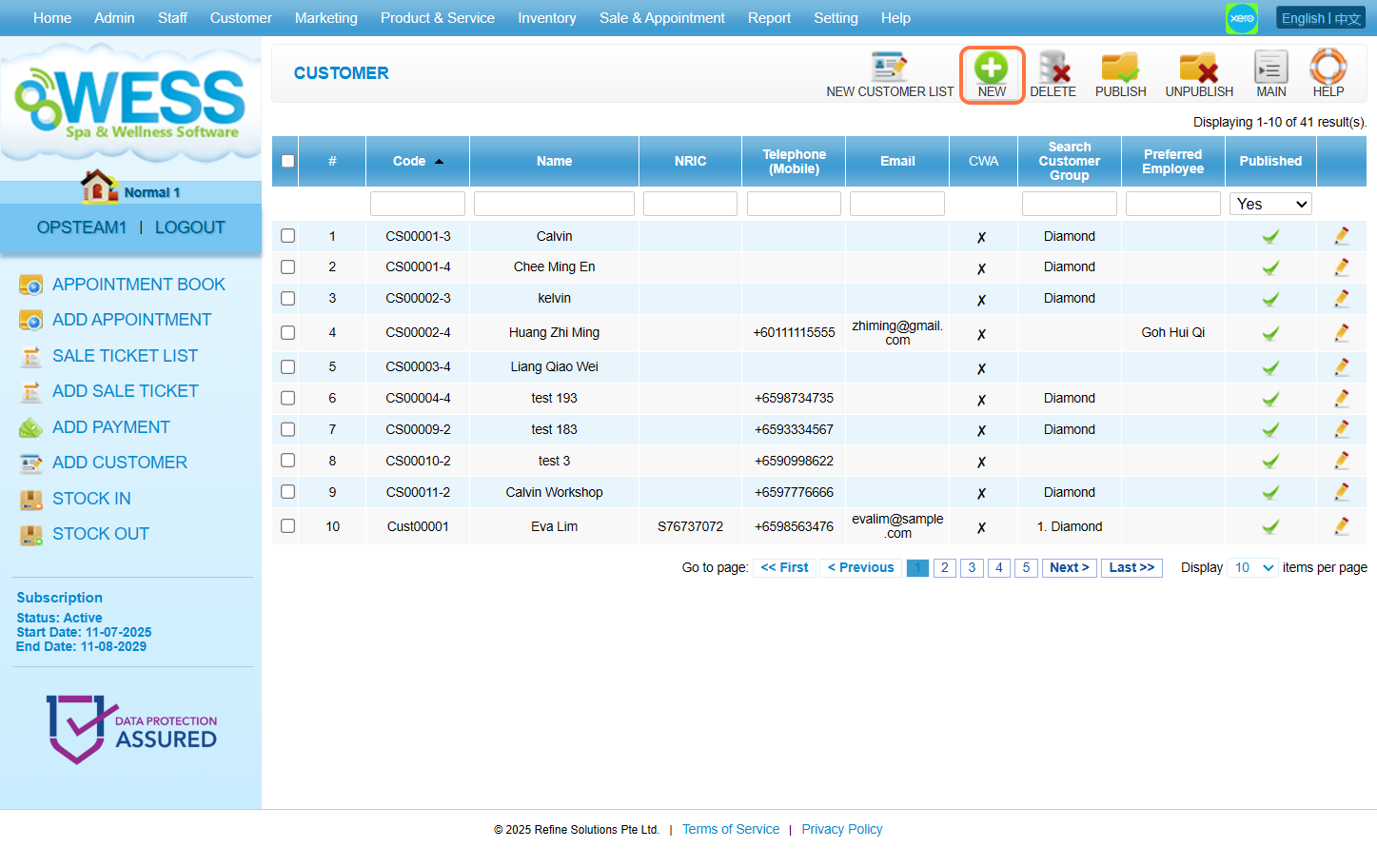Click the PUBLISH folder icon
Screen dimensions: 1377x868
pyautogui.click(x=1120, y=69)
